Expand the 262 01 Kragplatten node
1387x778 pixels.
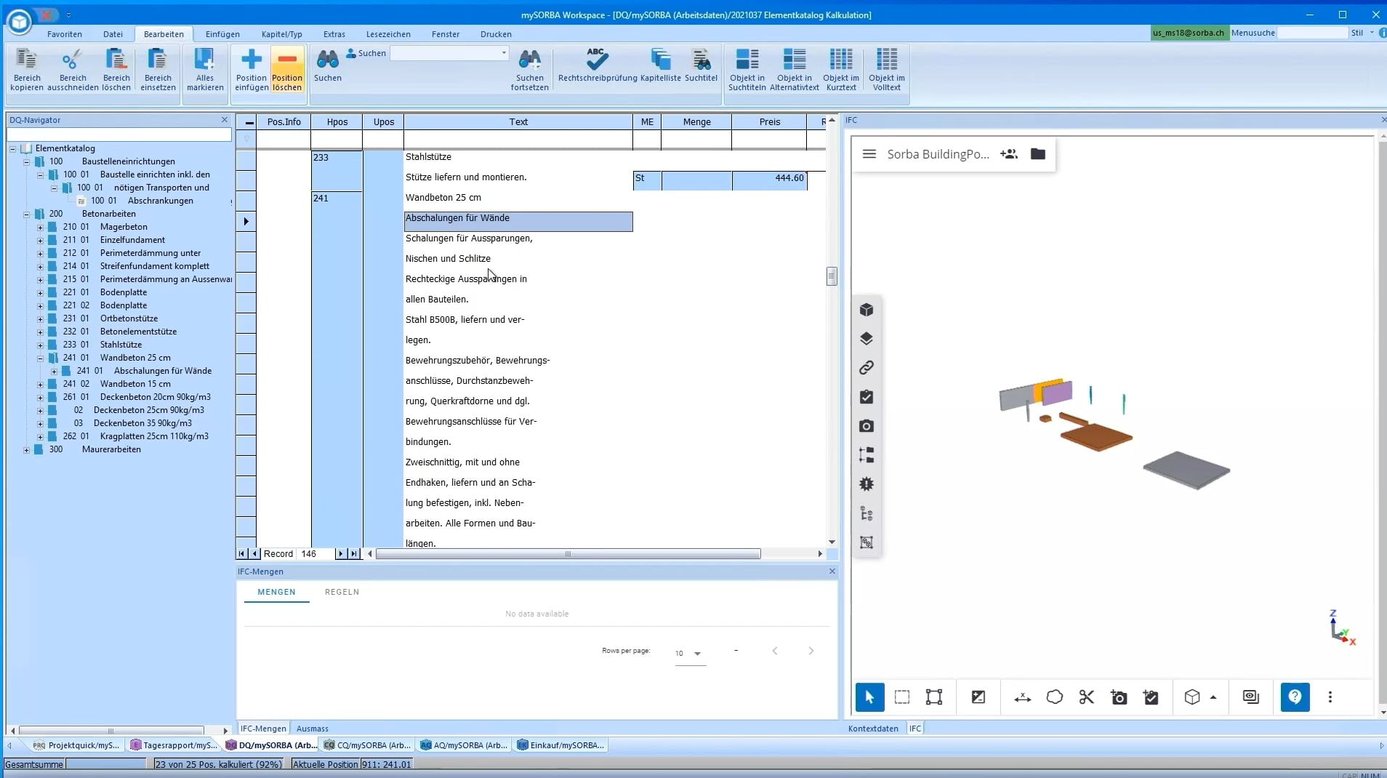point(41,436)
